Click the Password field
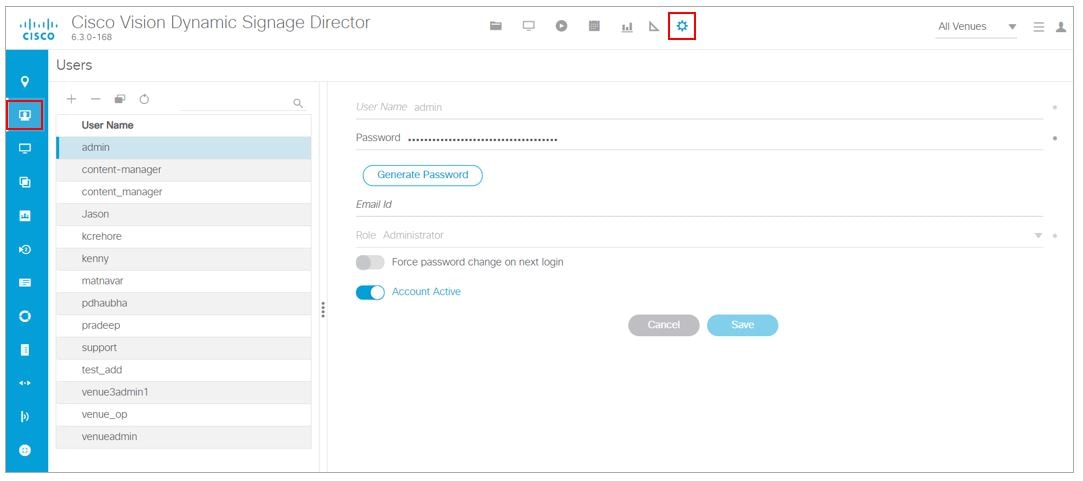This screenshot has width=1083, height=481. pyautogui.click(x=699, y=138)
